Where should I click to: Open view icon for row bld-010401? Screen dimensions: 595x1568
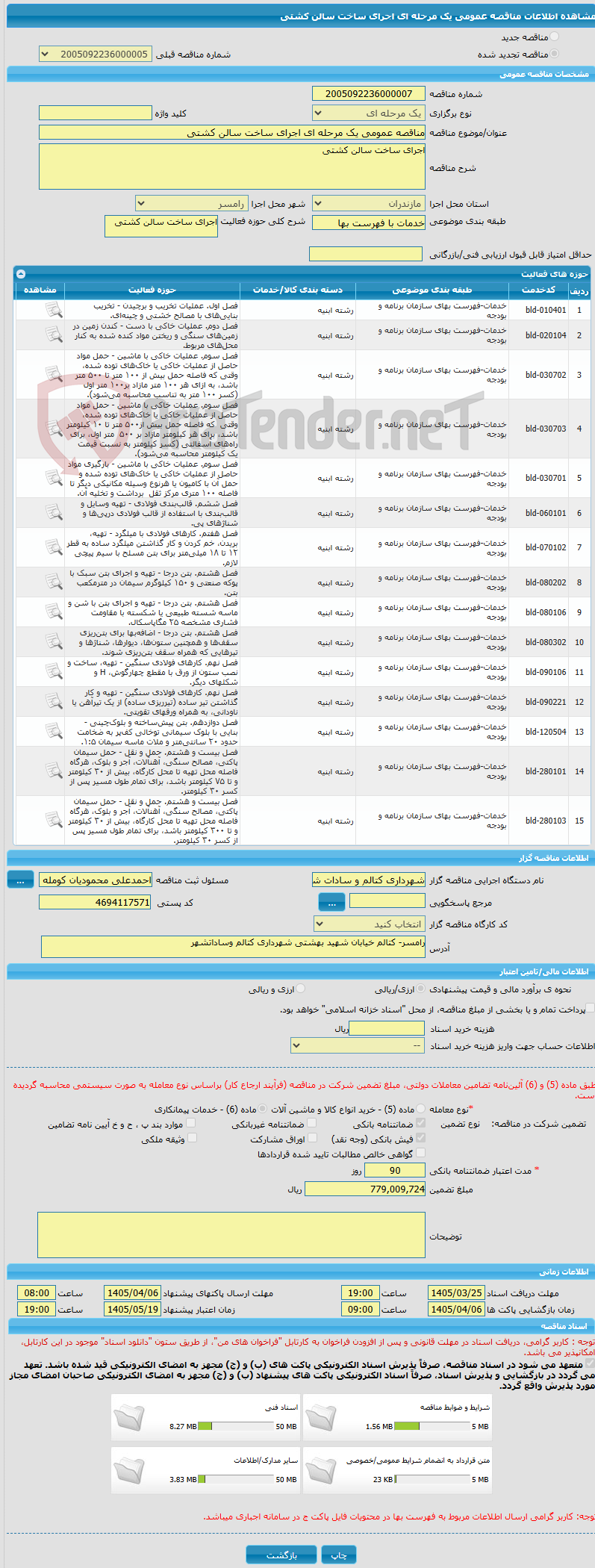pos(54,311)
